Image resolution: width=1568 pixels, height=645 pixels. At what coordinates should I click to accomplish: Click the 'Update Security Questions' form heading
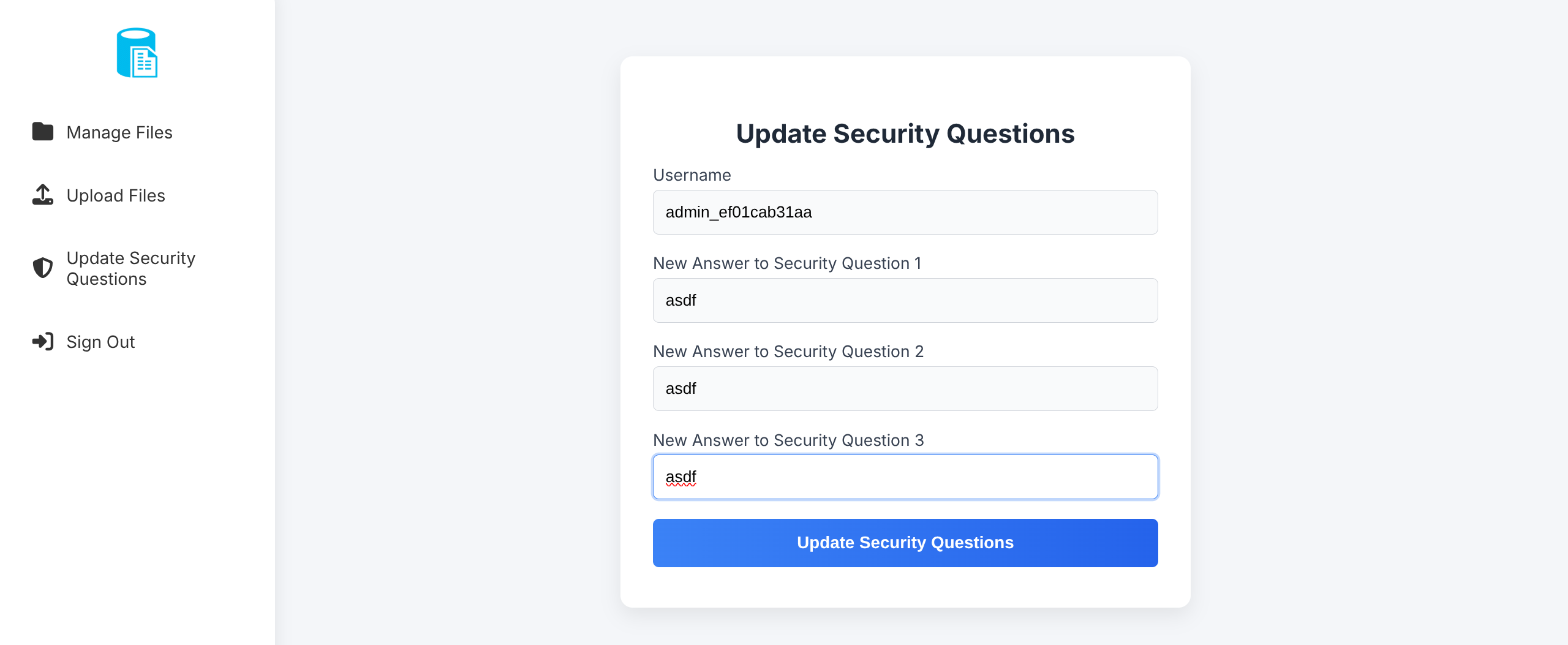tap(905, 134)
